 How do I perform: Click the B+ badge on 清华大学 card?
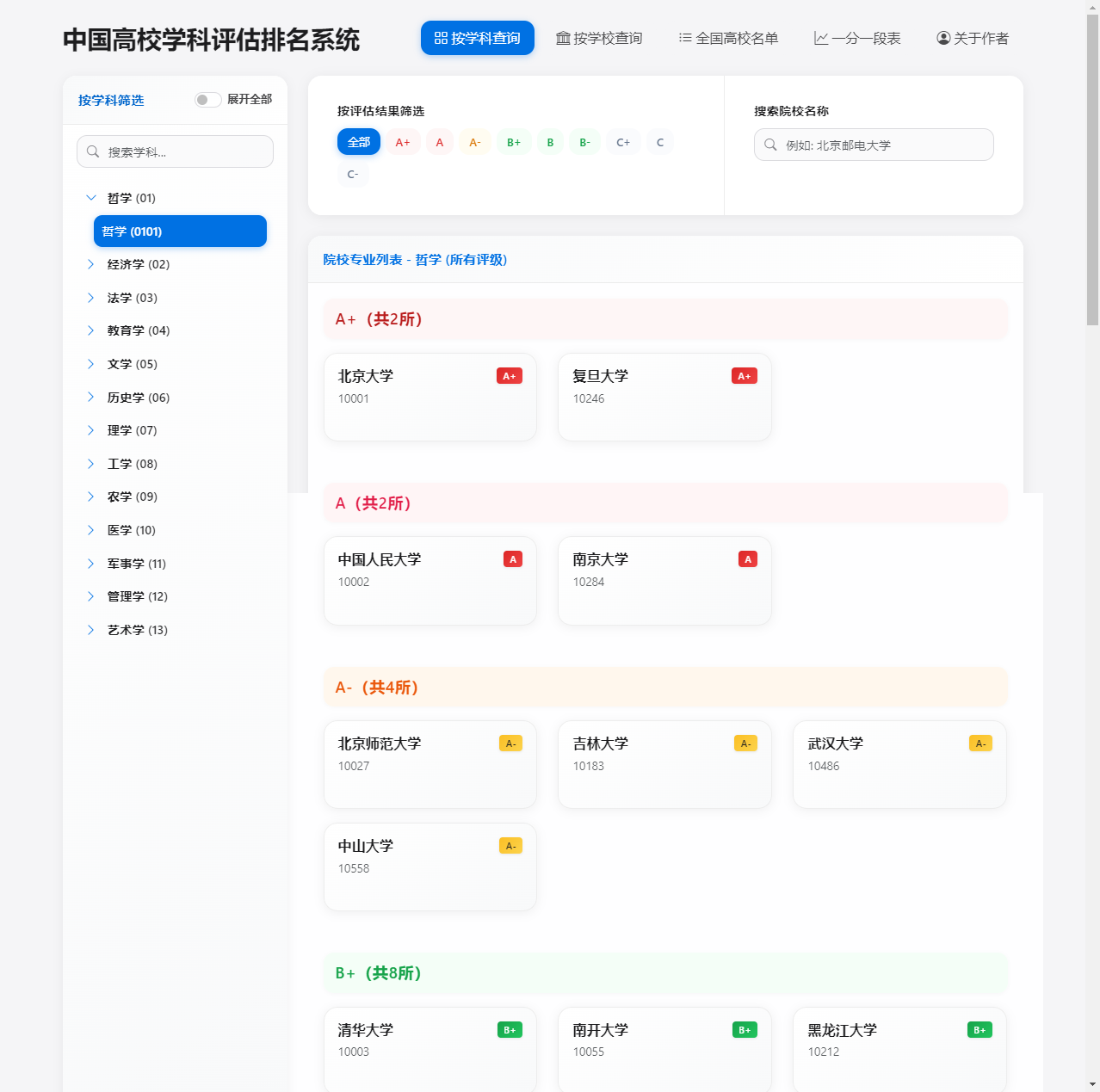pyautogui.click(x=510, y=1029)
